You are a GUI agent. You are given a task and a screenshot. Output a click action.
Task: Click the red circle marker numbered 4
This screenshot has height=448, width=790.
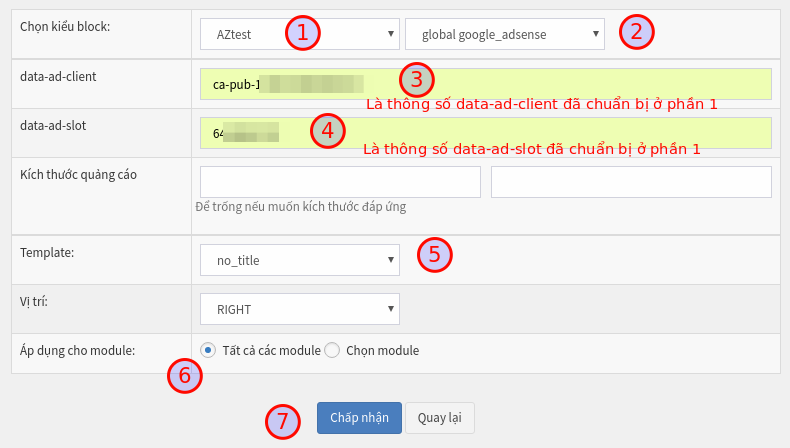tap(327, 130)
